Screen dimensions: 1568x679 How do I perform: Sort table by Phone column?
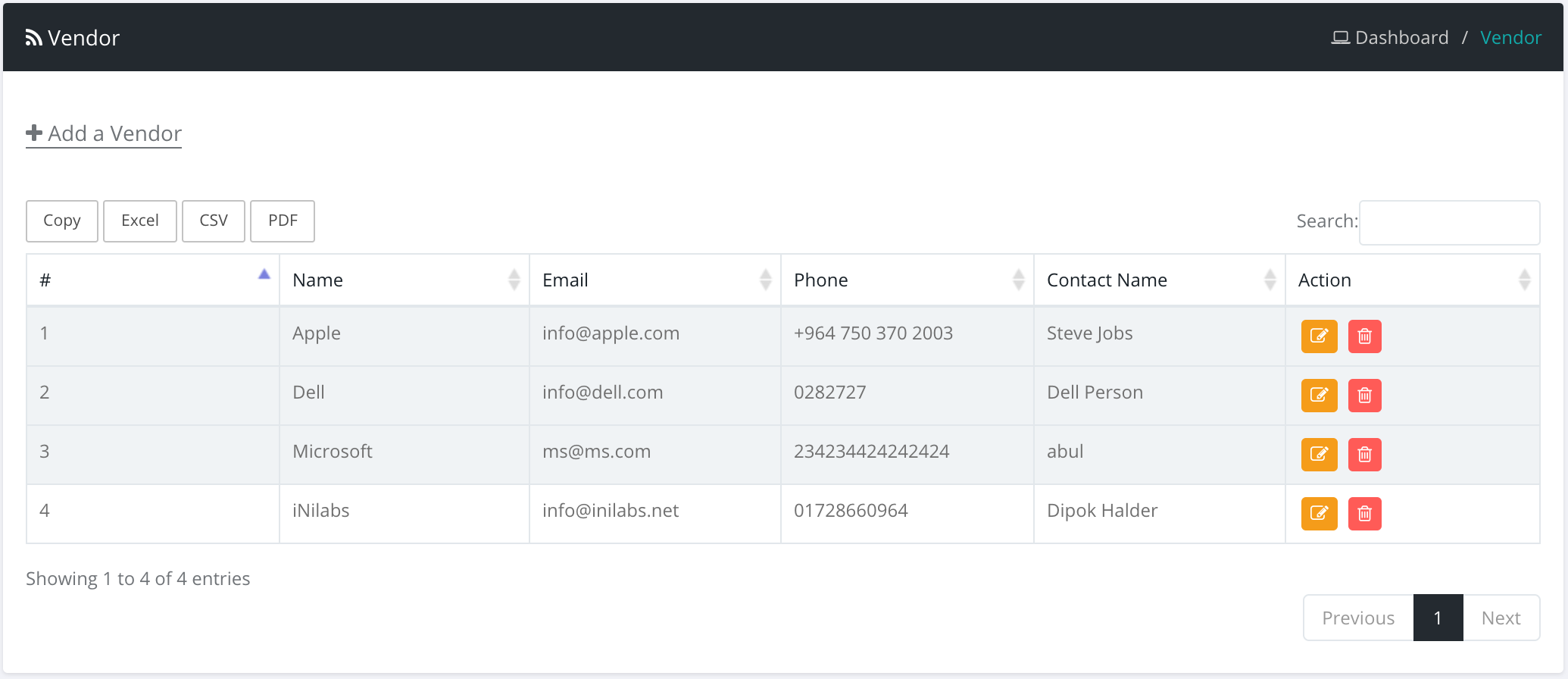click(907, 280)
